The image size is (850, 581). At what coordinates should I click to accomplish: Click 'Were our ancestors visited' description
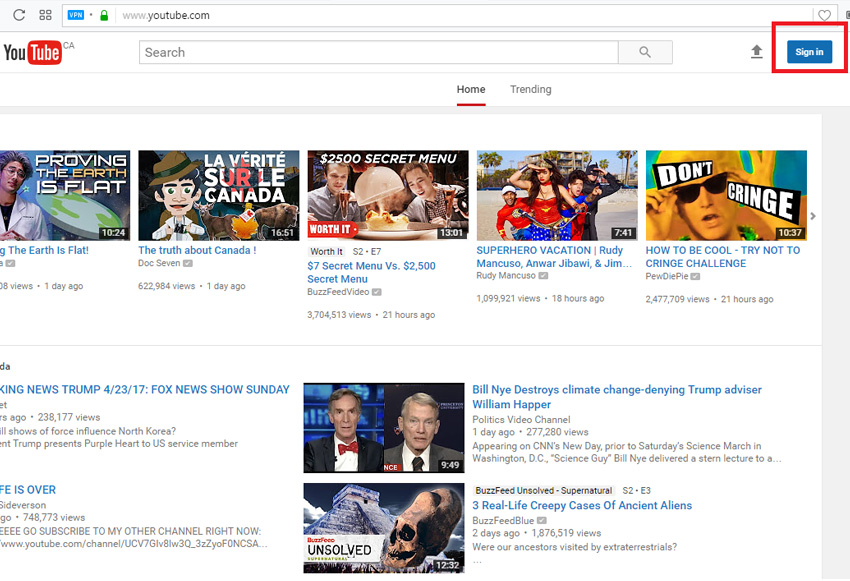[x=575, y=547]
